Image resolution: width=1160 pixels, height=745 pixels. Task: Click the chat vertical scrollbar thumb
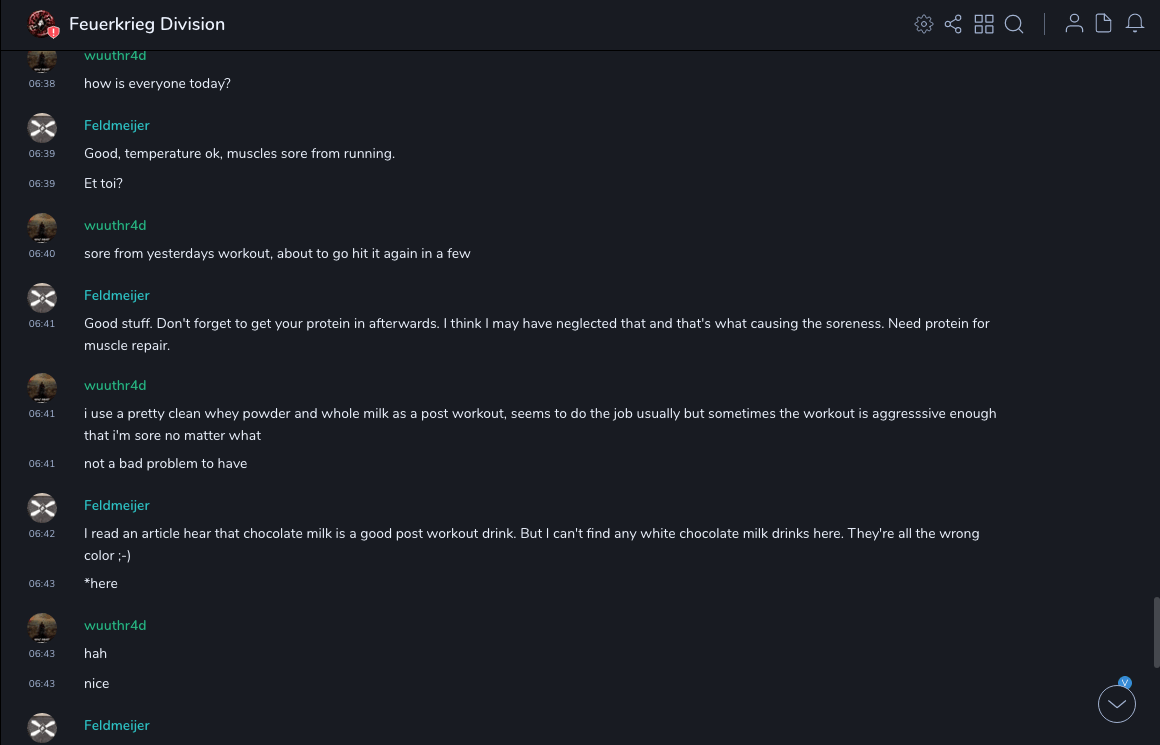(1156, 630)
